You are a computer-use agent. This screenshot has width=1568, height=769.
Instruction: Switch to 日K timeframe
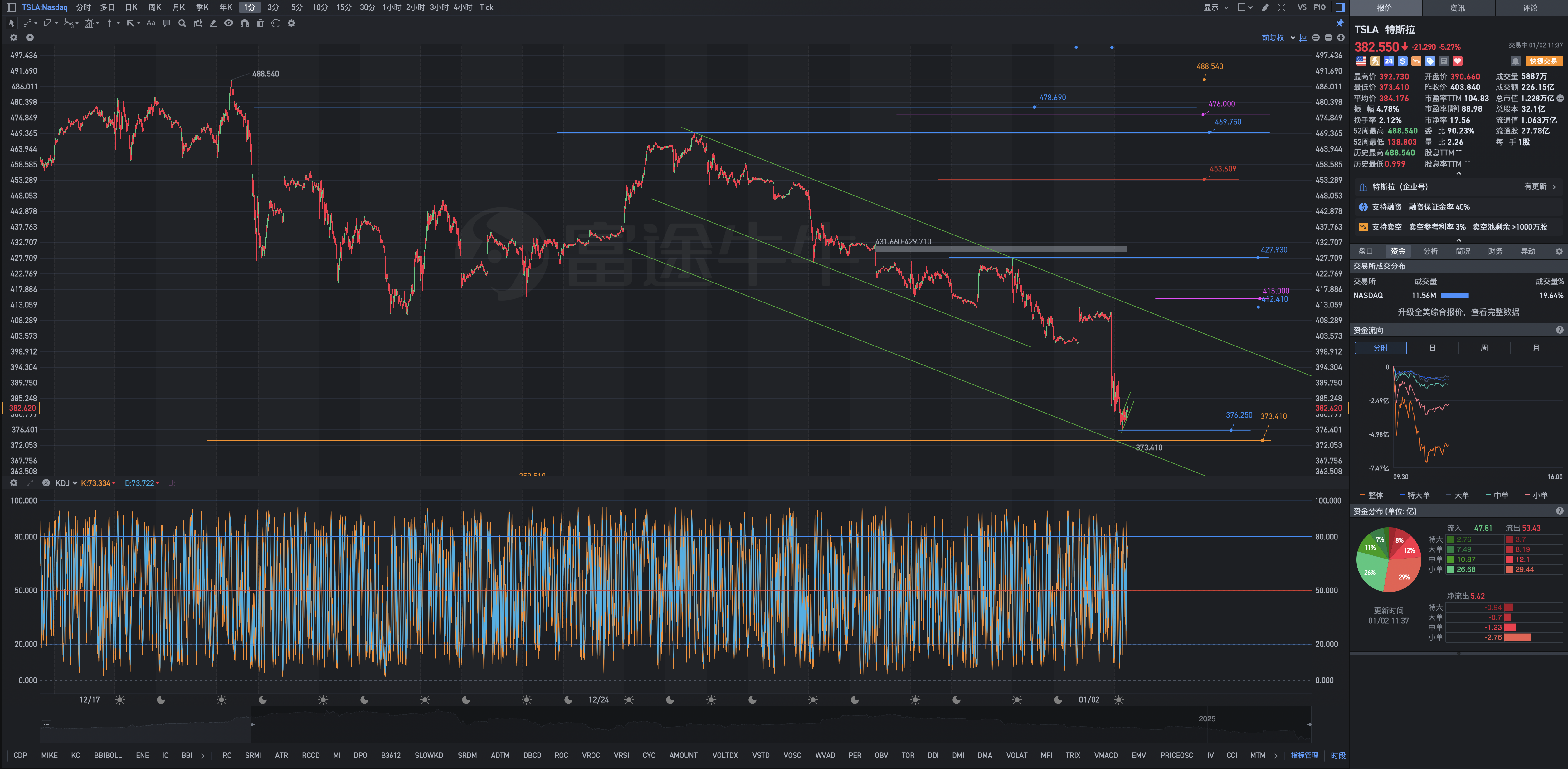(131, 7)
